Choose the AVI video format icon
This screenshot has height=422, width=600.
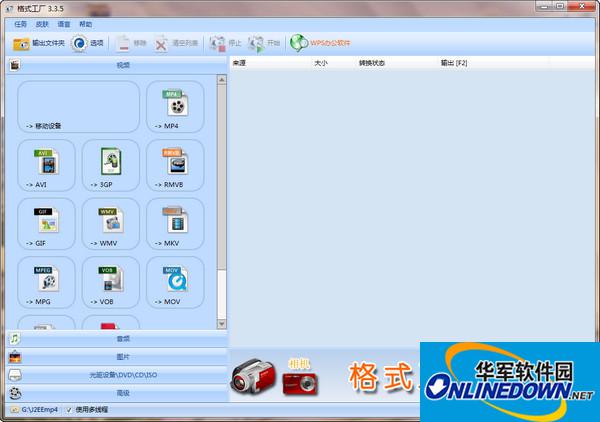(x=46, y=165)
